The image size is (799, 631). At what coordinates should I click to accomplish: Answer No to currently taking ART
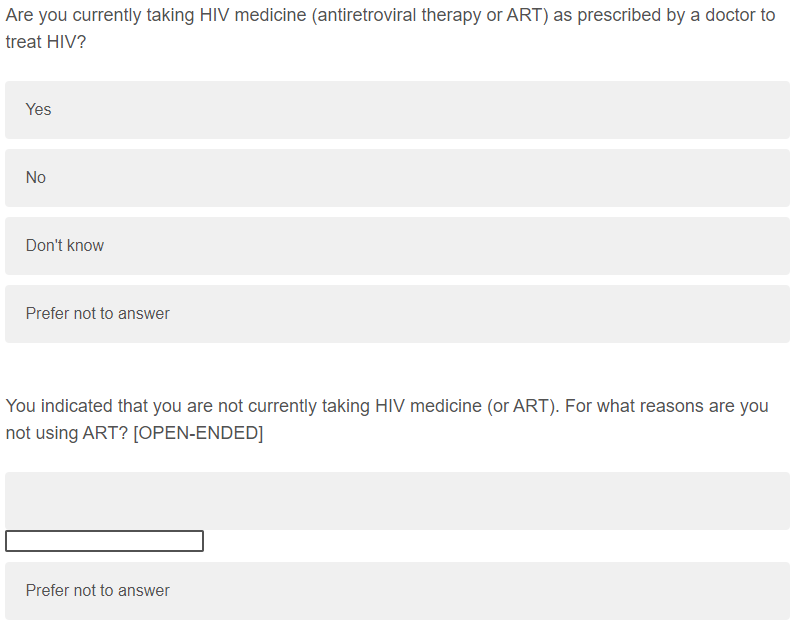click(397, 178)
